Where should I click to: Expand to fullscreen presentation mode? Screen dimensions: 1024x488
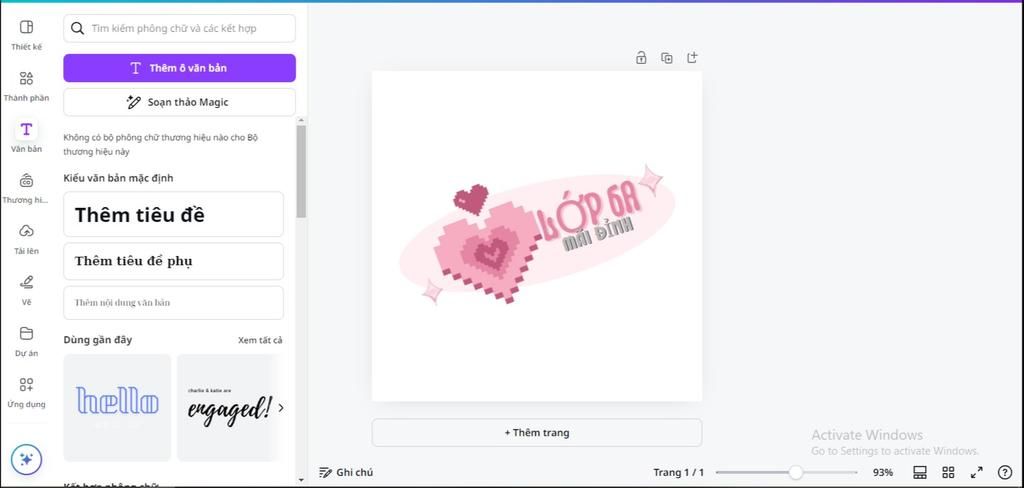(x=976, y=472)
